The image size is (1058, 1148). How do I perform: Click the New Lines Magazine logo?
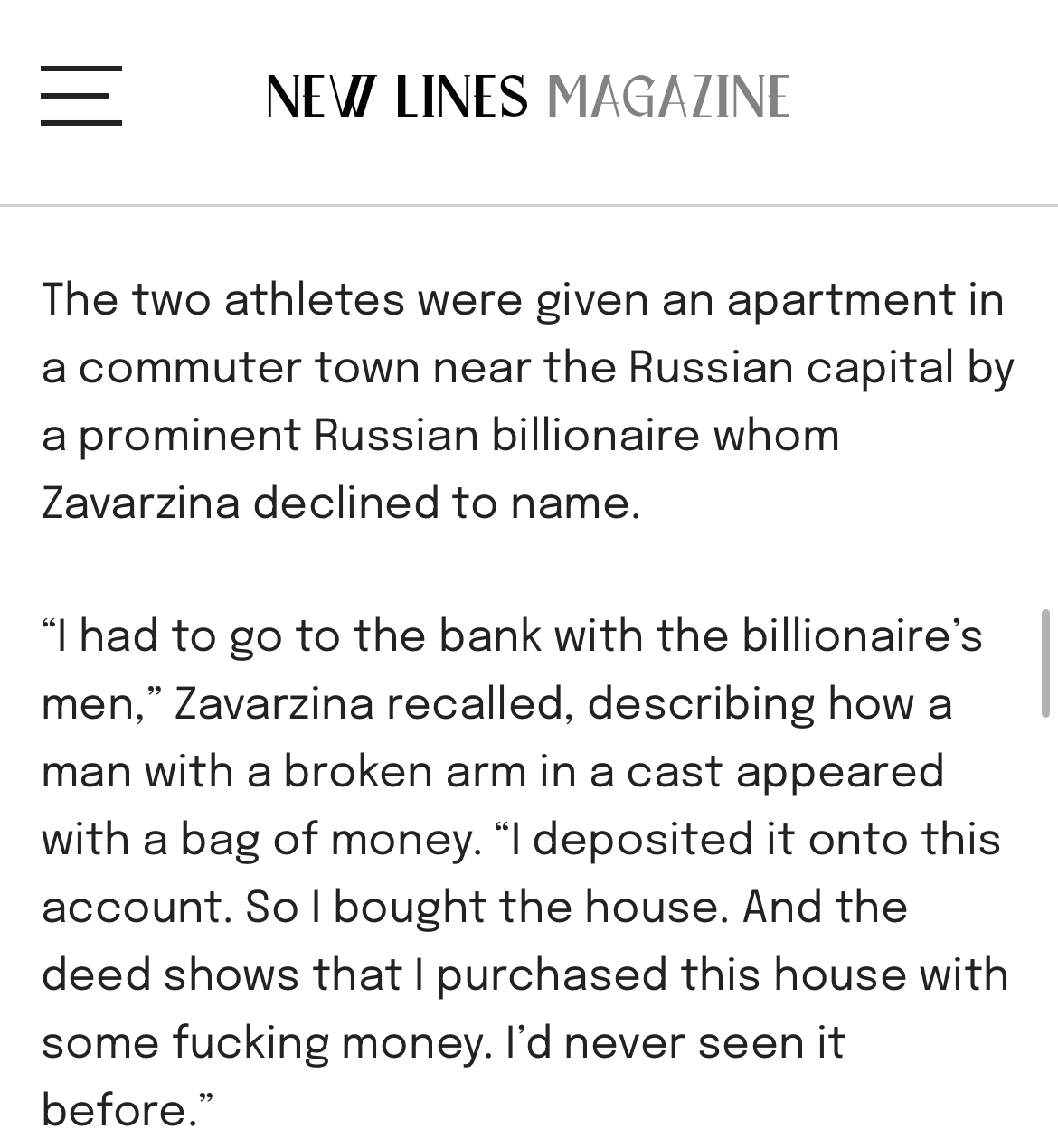[x=528, y=96]
